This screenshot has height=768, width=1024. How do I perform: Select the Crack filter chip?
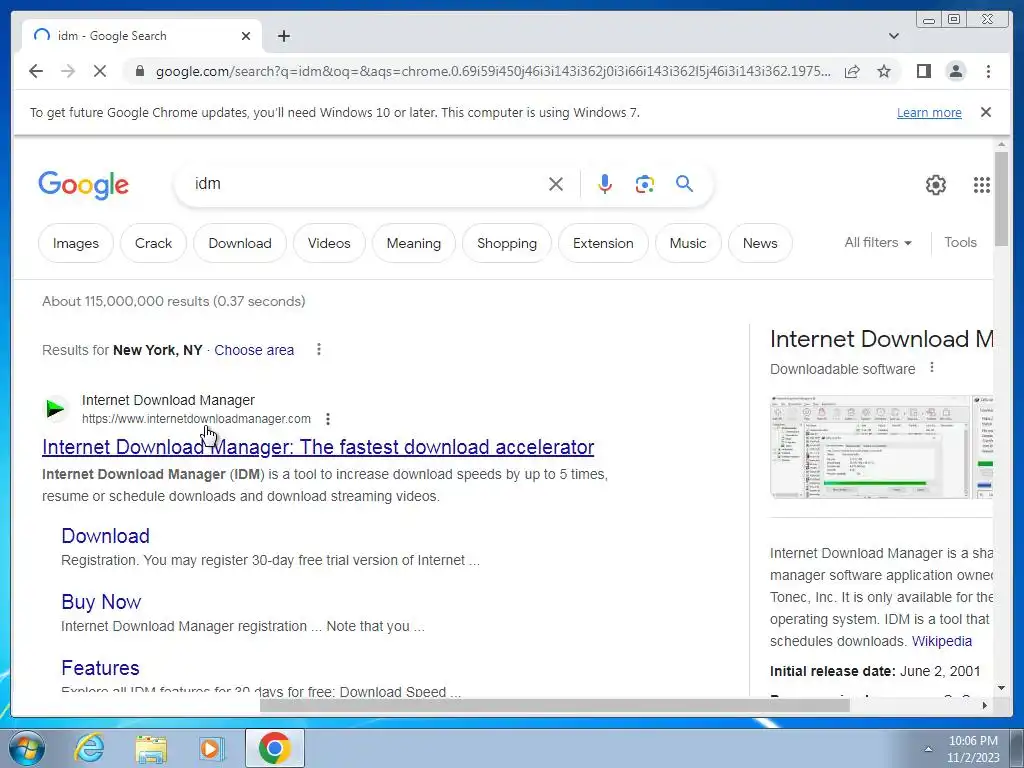point(153,243)
